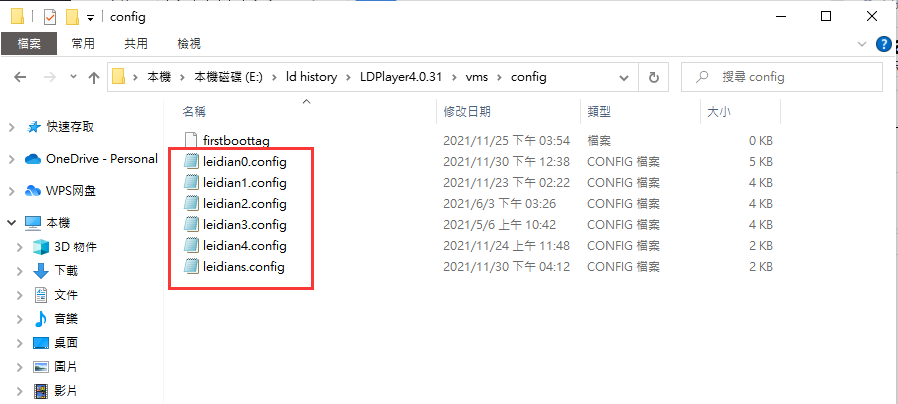The width and height of the screenshot is (898, 404).
Task: Switch to the 檢視 ribbon tab
Action: (x=189, y=44)
